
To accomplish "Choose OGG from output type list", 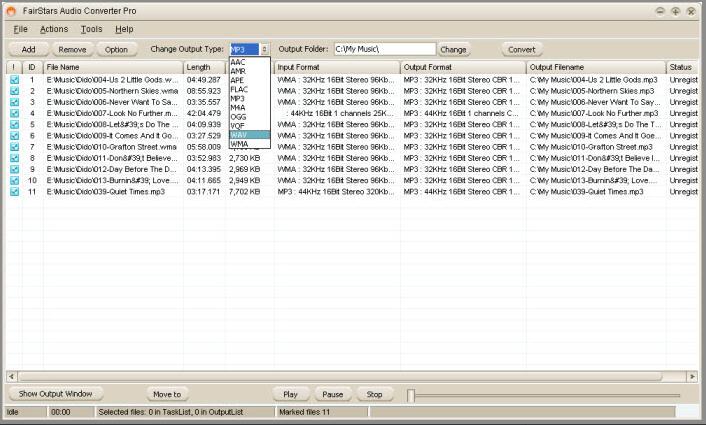I will (x=250, y=117).
